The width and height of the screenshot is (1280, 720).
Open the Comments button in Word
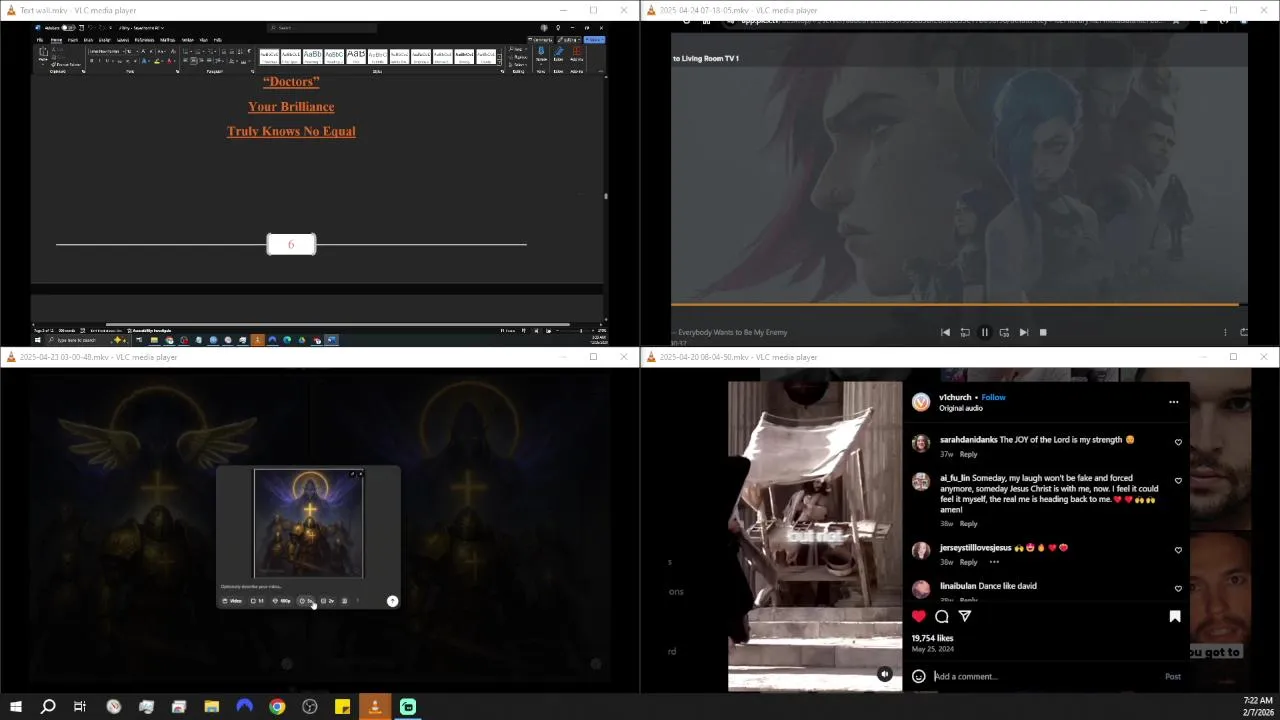click(x=540, y=40)
